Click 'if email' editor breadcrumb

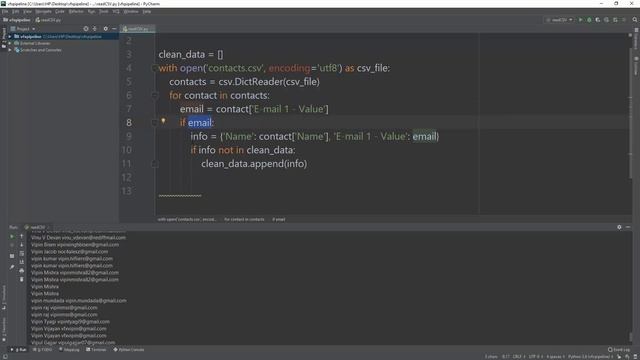(279, 220)
